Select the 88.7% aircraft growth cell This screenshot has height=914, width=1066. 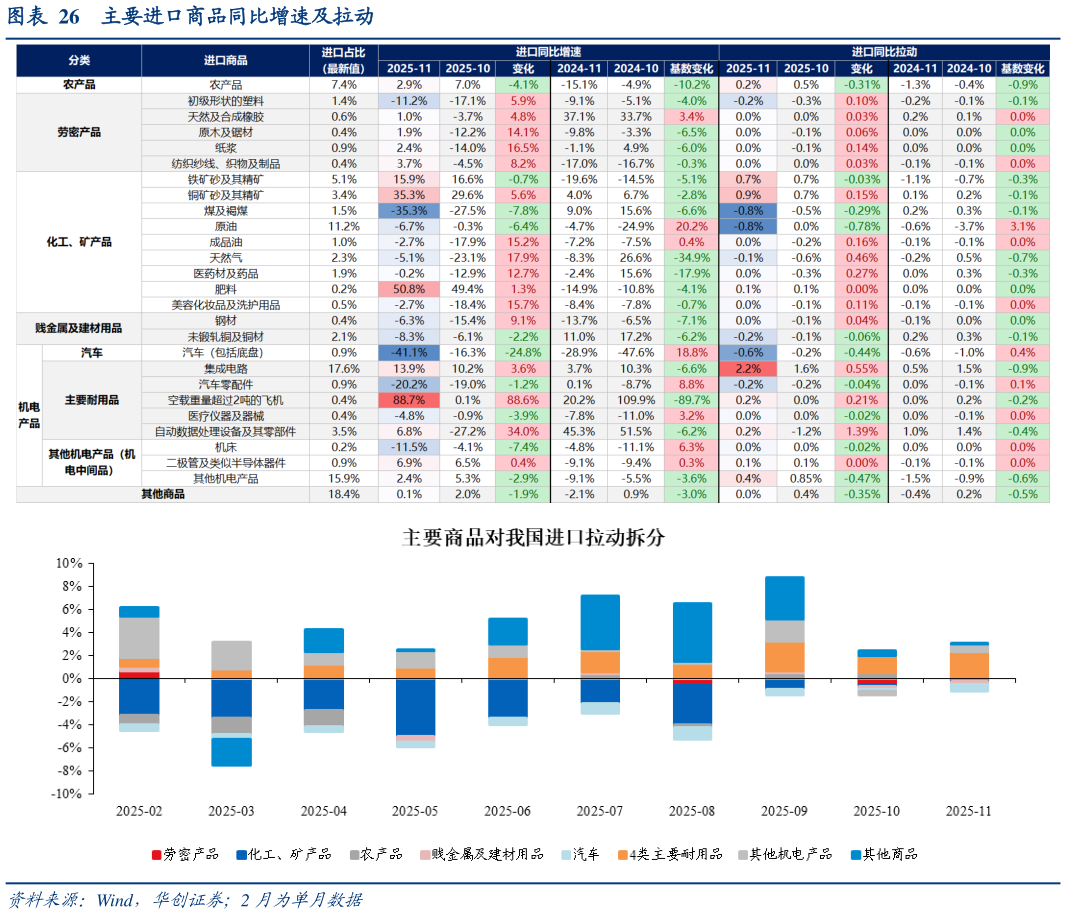[409, 400]
